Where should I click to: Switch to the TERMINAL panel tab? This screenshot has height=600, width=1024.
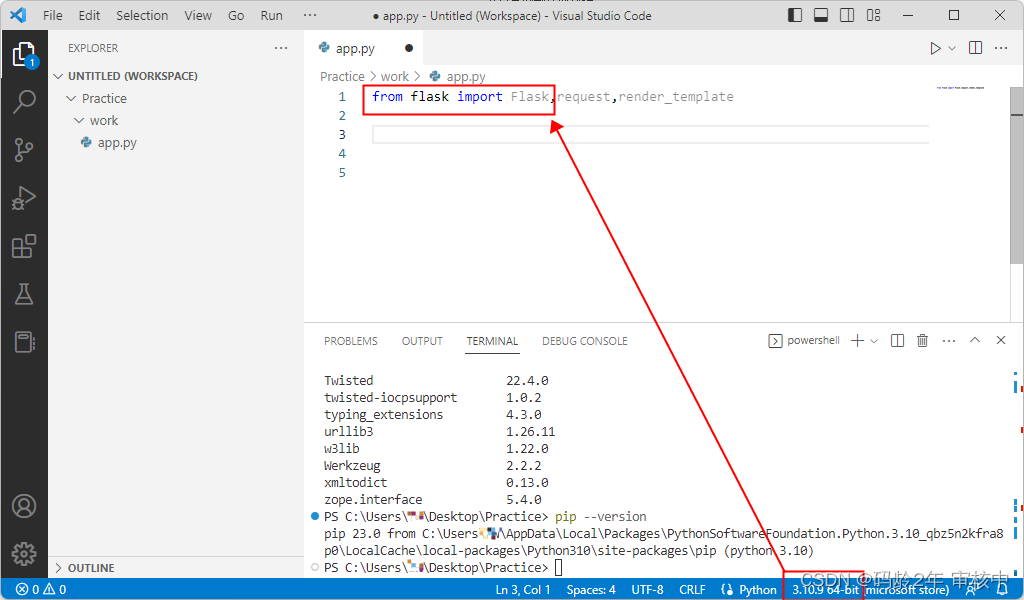492,341
